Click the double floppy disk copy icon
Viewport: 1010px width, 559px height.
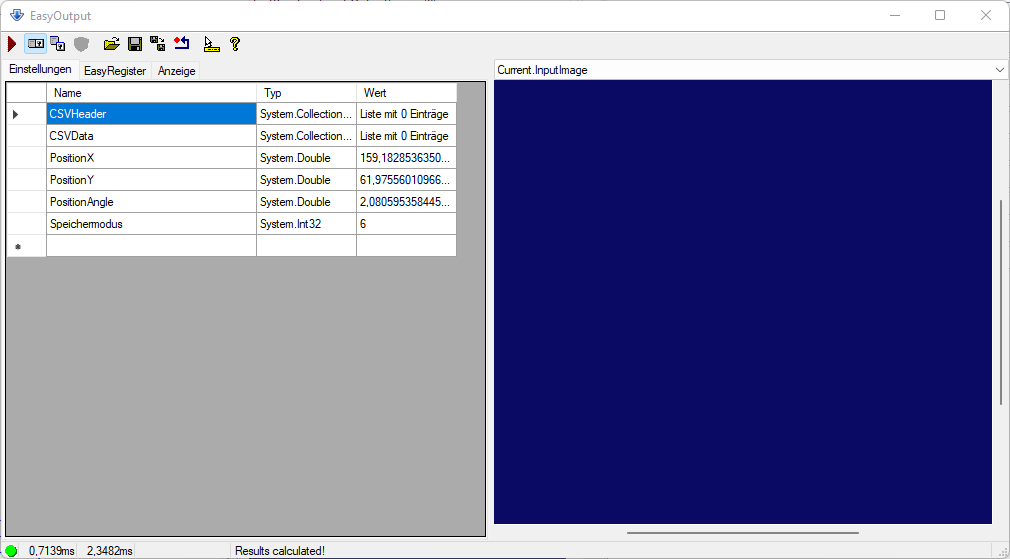[x=158, y=44]
